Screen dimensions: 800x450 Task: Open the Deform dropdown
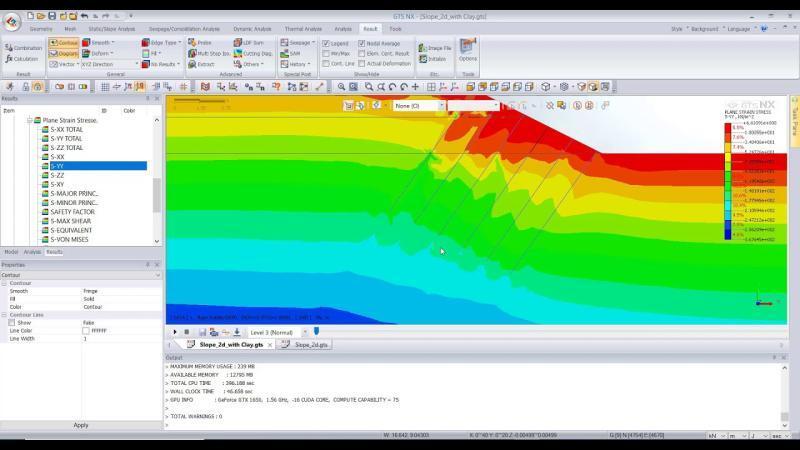coord(97,54)
